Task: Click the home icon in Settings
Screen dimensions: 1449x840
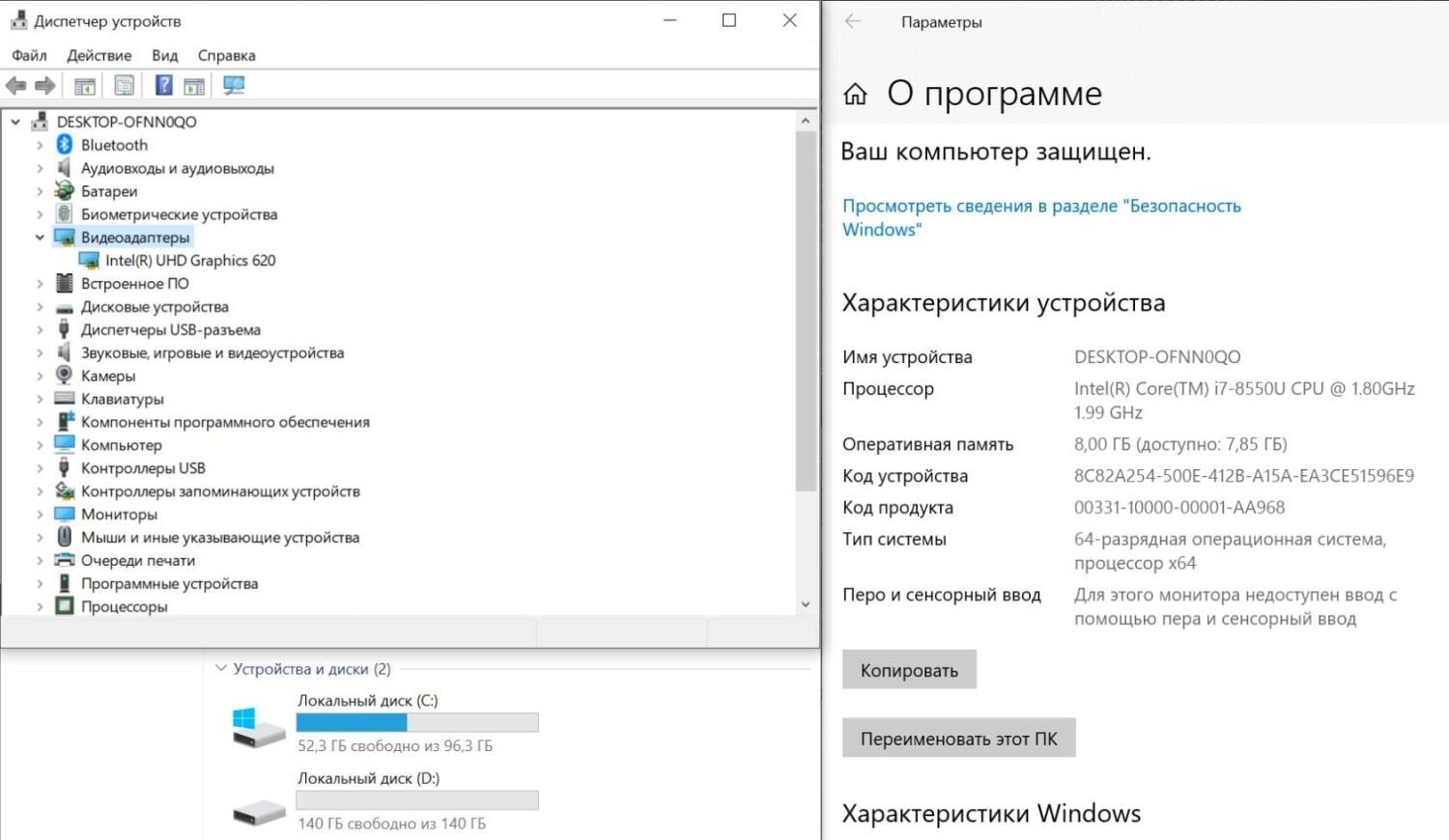Action: 855,94
